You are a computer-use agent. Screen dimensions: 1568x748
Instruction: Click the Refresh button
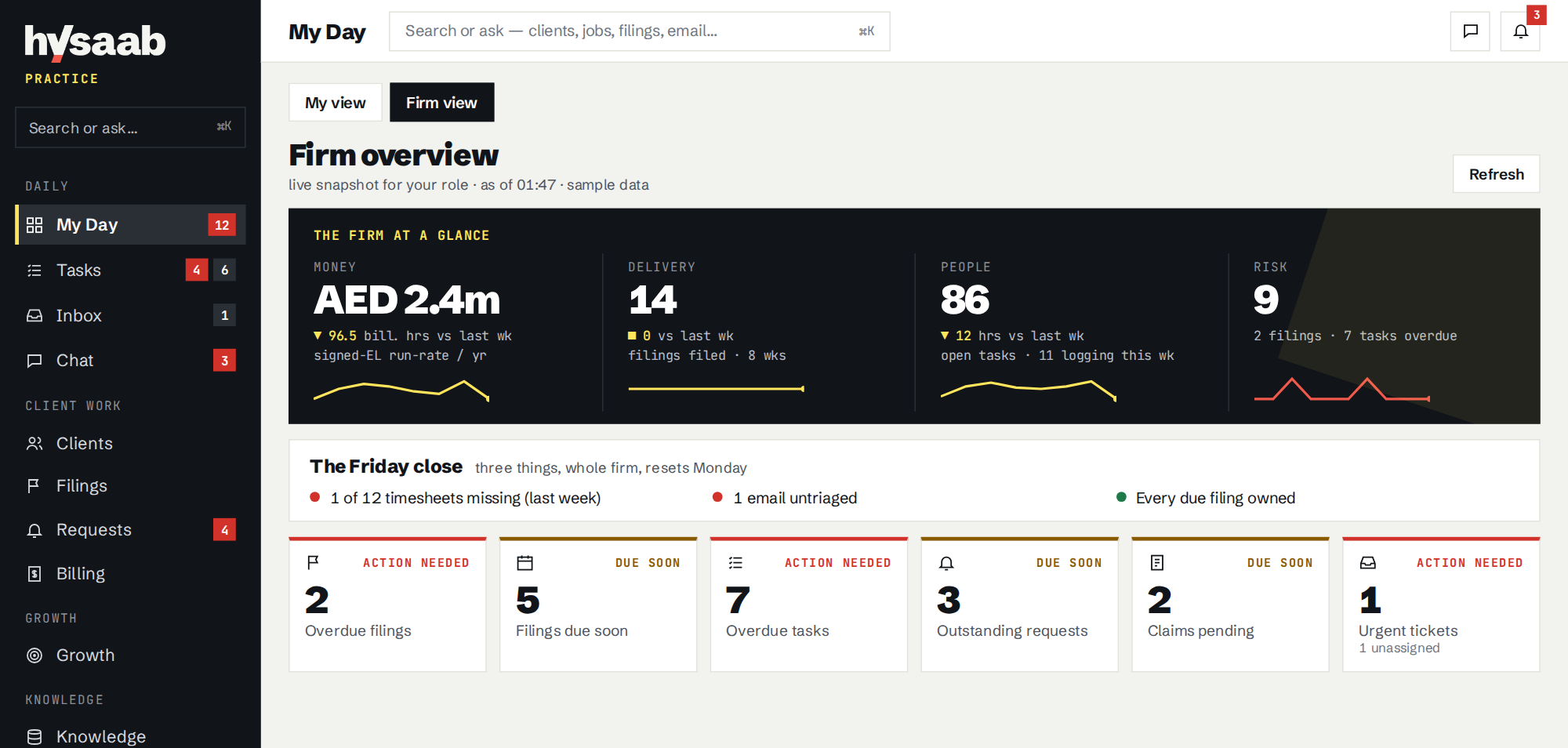click(1496, 174)
